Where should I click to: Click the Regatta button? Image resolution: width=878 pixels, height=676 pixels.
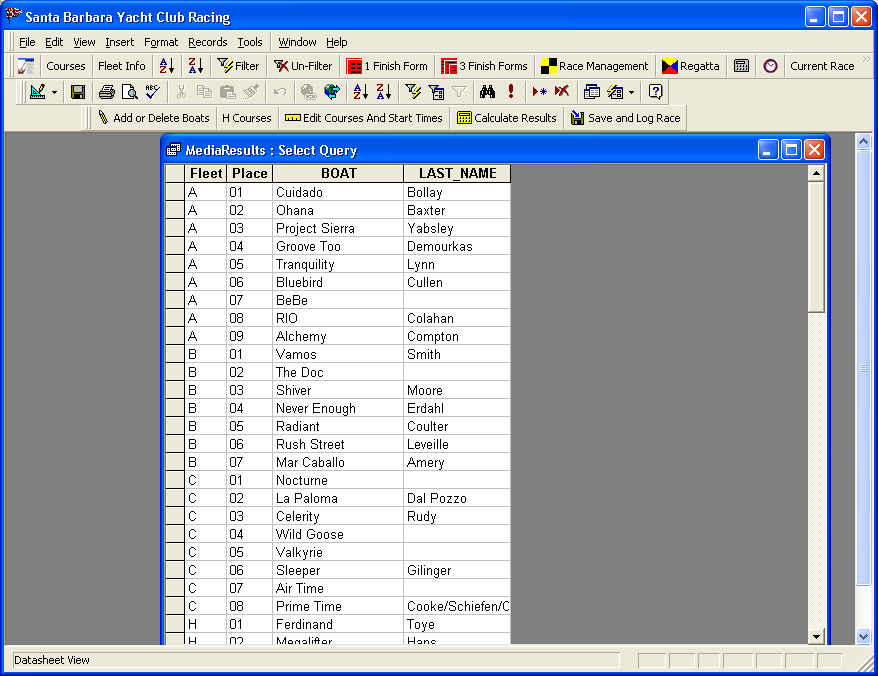(x=691, y=66)
